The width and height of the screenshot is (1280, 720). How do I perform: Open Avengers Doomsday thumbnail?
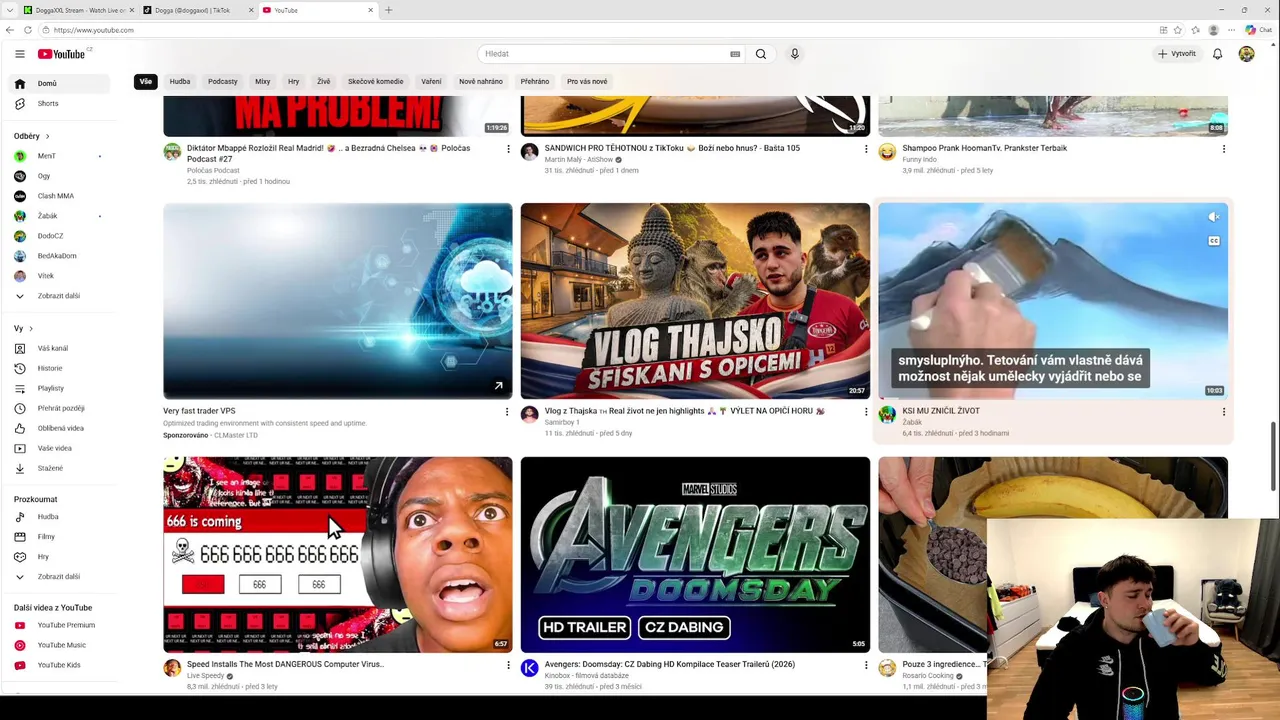[695, 555]
